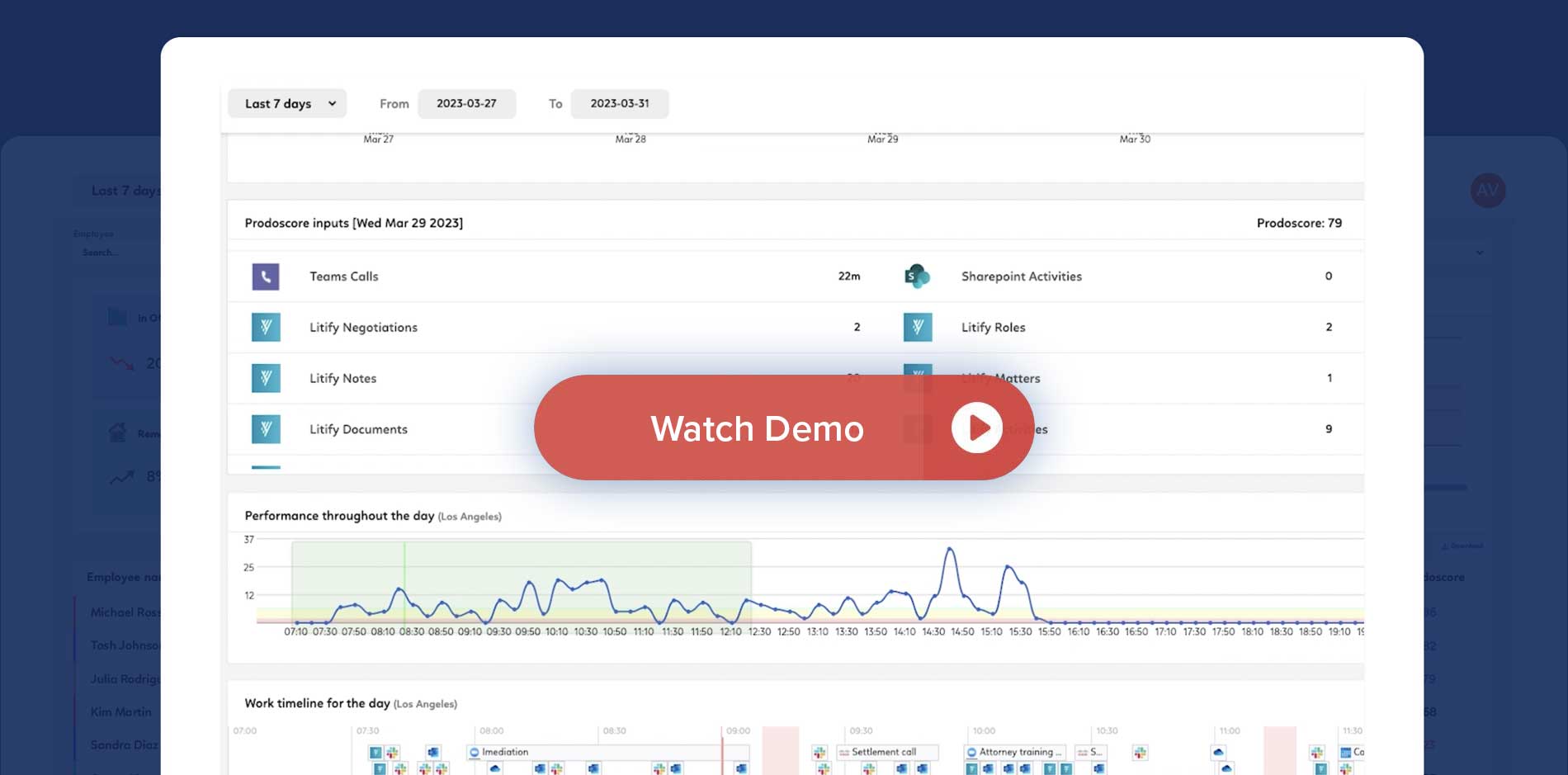
Task: Click the From date field 2023-03-27
Action: pyautogui.click(x=467, y=104)
